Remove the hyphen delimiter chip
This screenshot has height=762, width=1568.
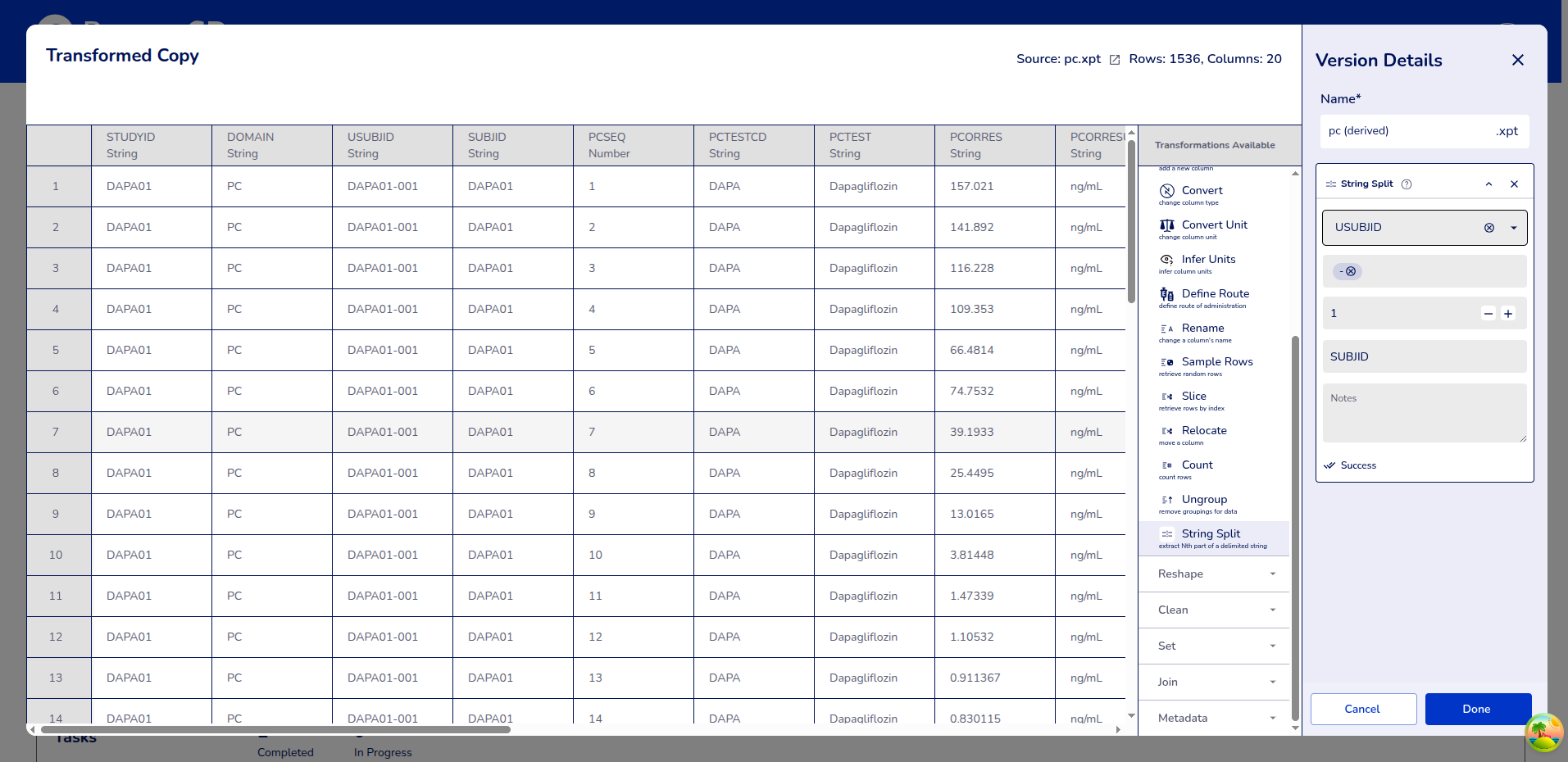point(1351,271)
